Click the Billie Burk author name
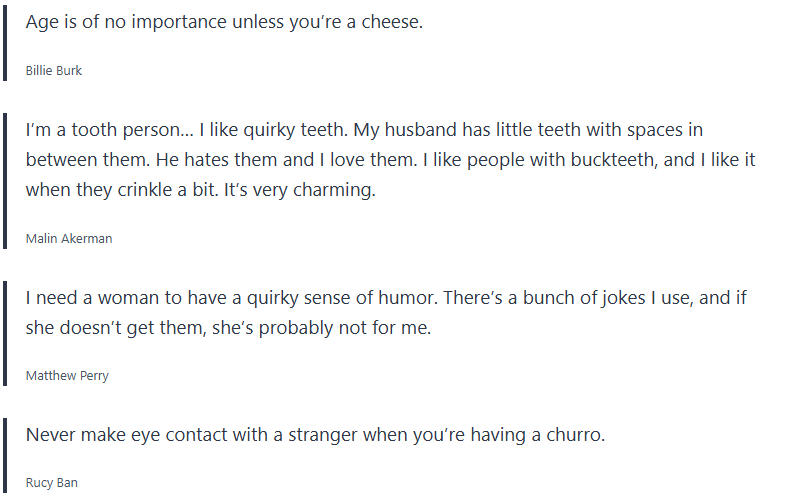This screenshot has height=498, width=805. click(54, 71)
